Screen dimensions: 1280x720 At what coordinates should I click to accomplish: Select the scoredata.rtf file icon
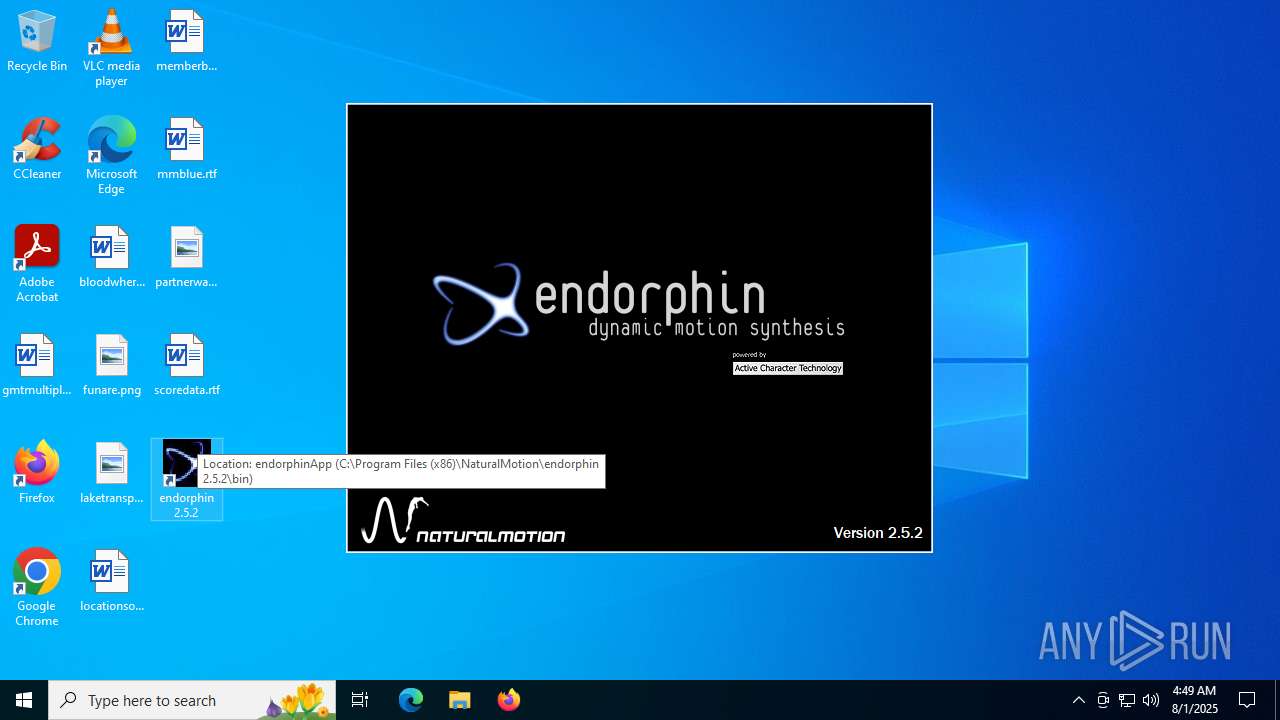coord(186,366)
